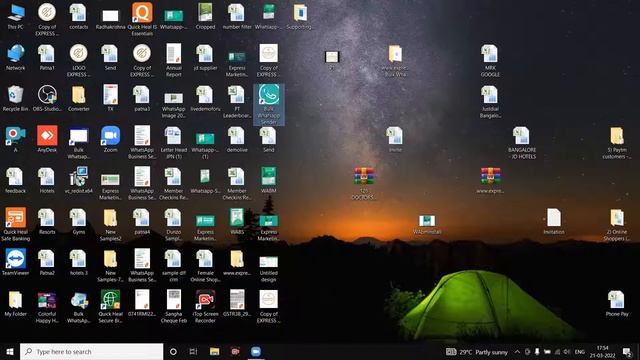Image resolution: width=640 pixels, height=360 pixels.
Task: Open Quick Heal Safe Banking icon
Action: tap(16, 224)
